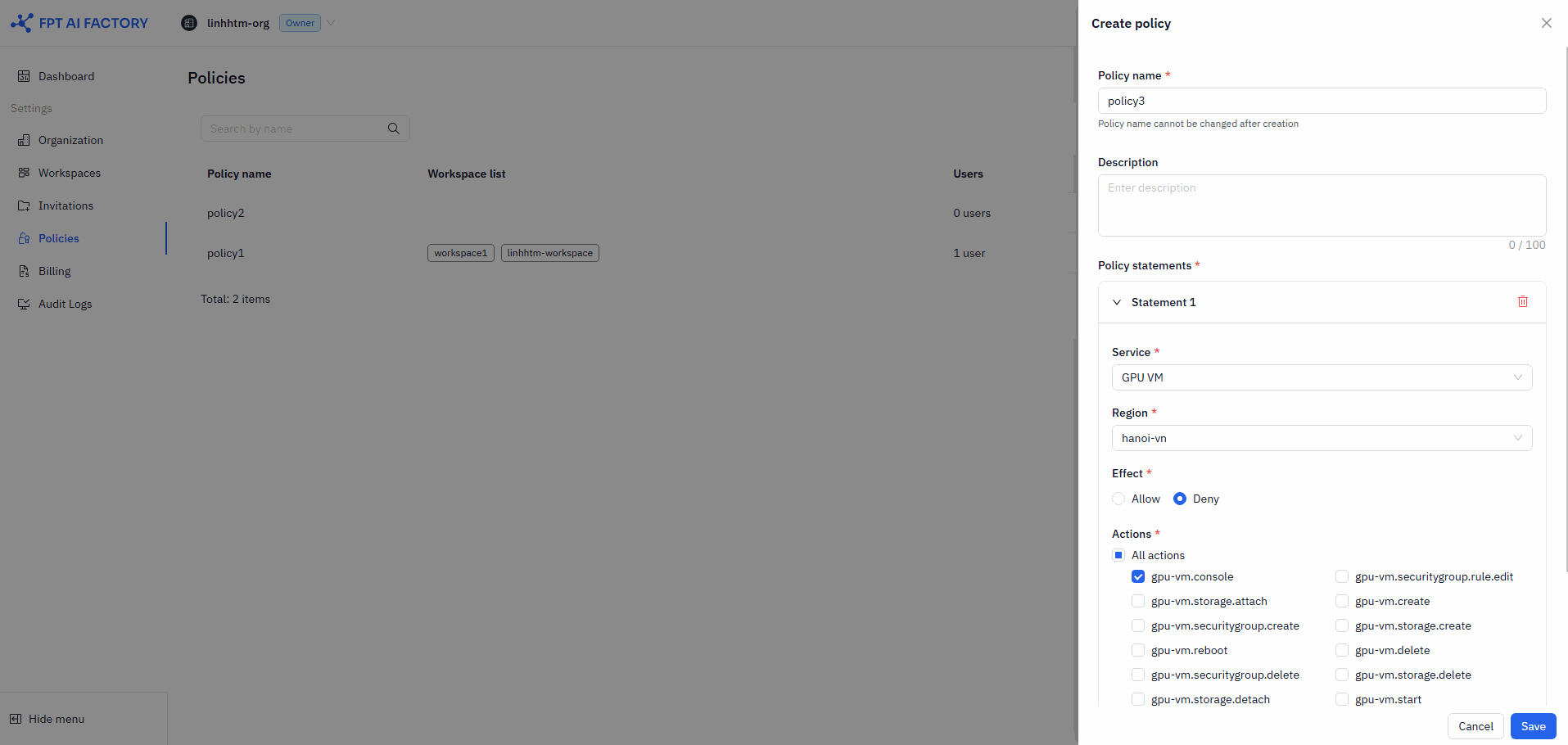Open the Service dropdown showing GPU VM

(1322, 377)
